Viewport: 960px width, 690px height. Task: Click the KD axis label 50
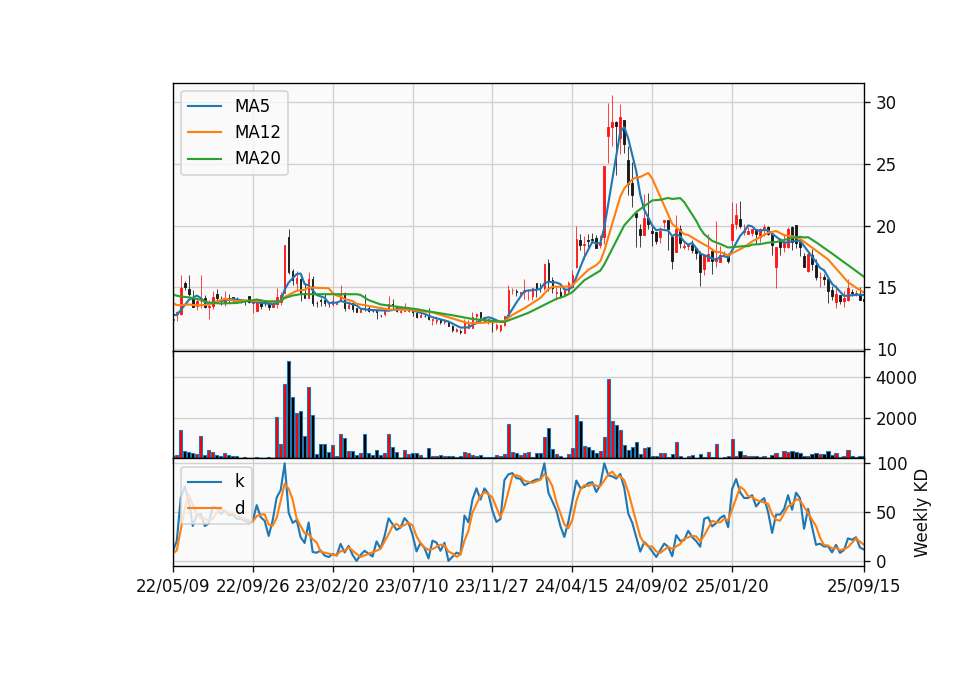[x=885, y=513]
